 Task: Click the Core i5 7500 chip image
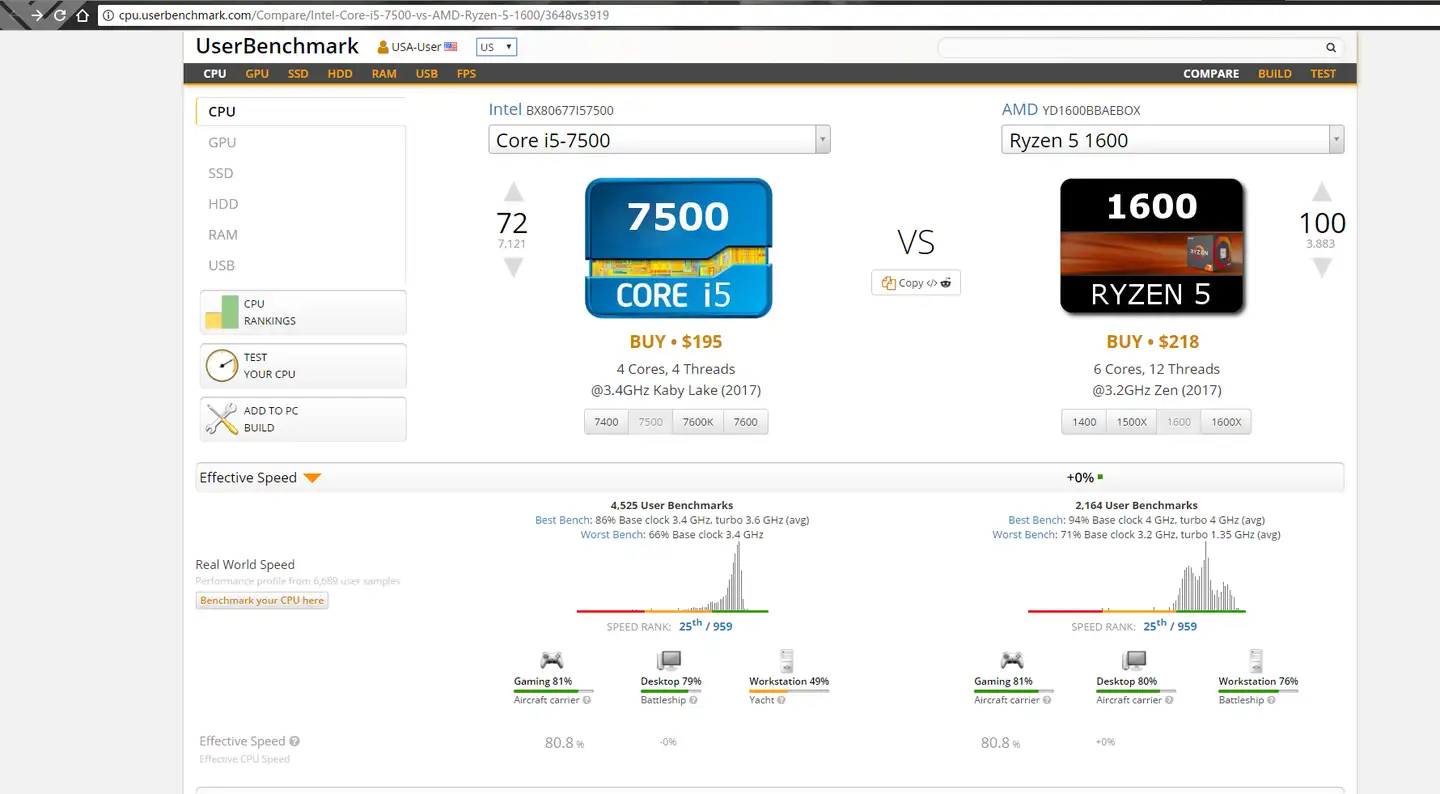(x=678, y=248)
